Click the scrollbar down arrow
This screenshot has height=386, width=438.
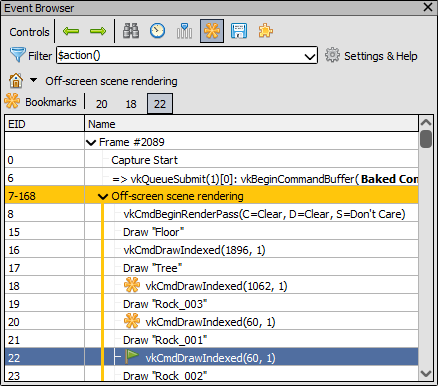point(426,374)
